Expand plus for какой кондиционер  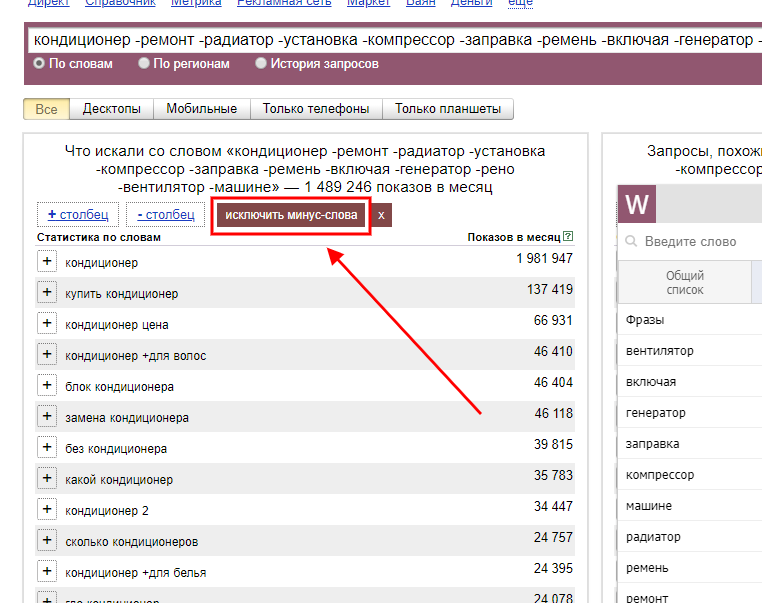coord(47,479)
